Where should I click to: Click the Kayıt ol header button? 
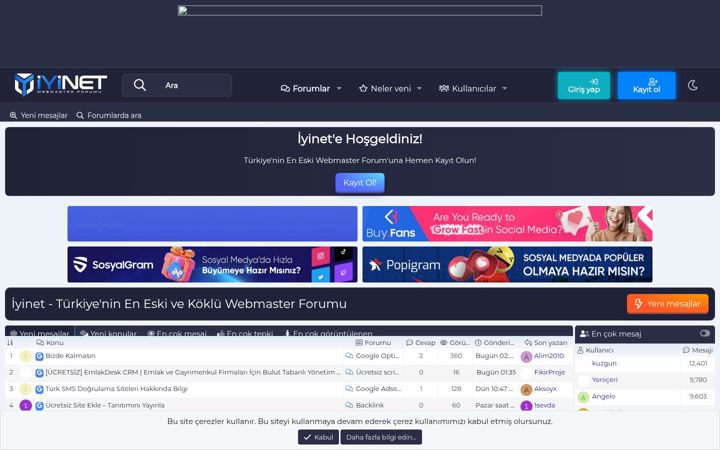pos(647,85)
